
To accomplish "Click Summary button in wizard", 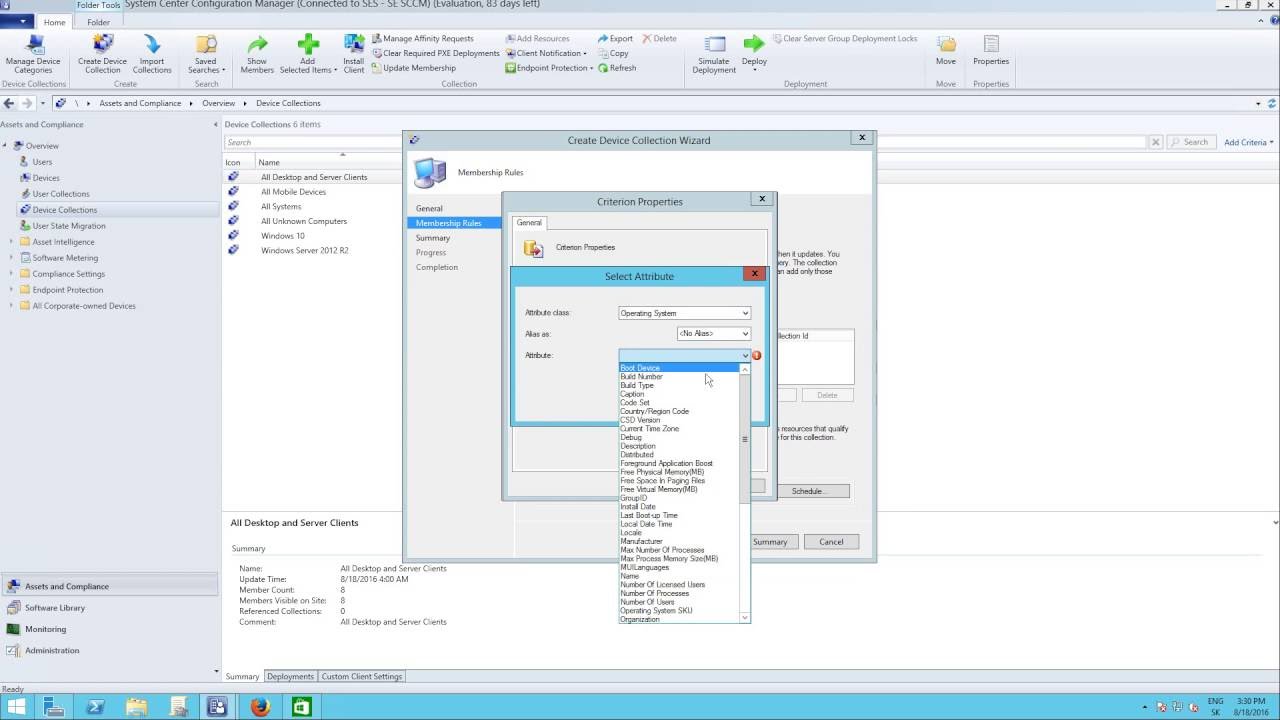I will pos(770,542).
